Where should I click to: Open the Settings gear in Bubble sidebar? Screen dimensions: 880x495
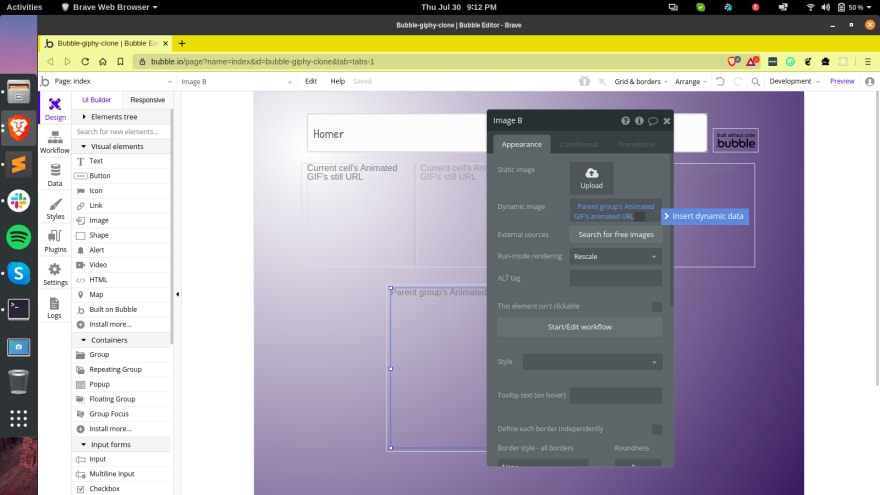pos(55,274)
